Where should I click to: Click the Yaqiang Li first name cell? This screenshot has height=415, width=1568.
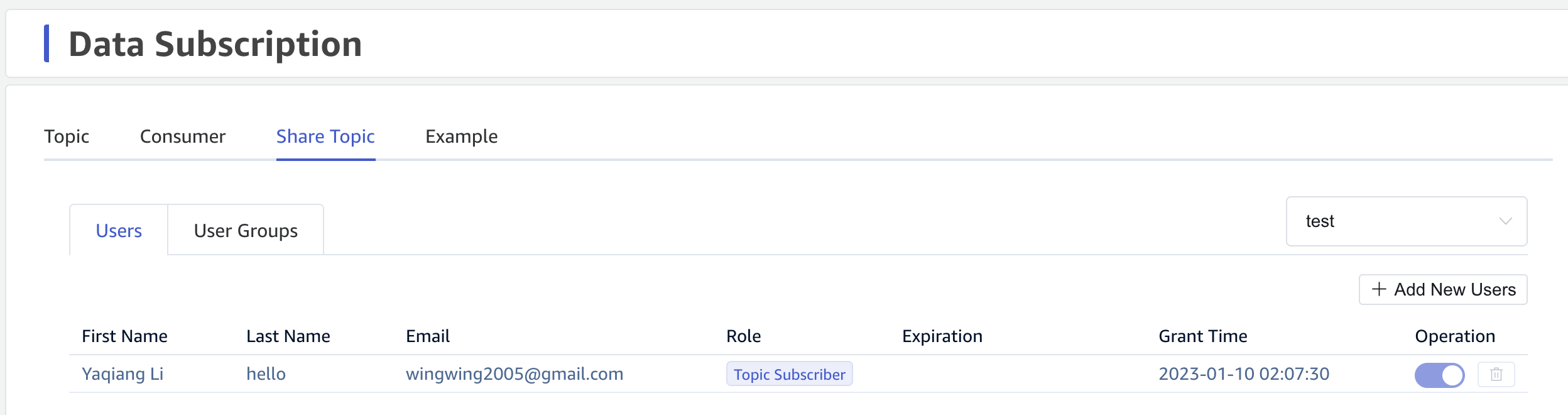coord(122,374)
